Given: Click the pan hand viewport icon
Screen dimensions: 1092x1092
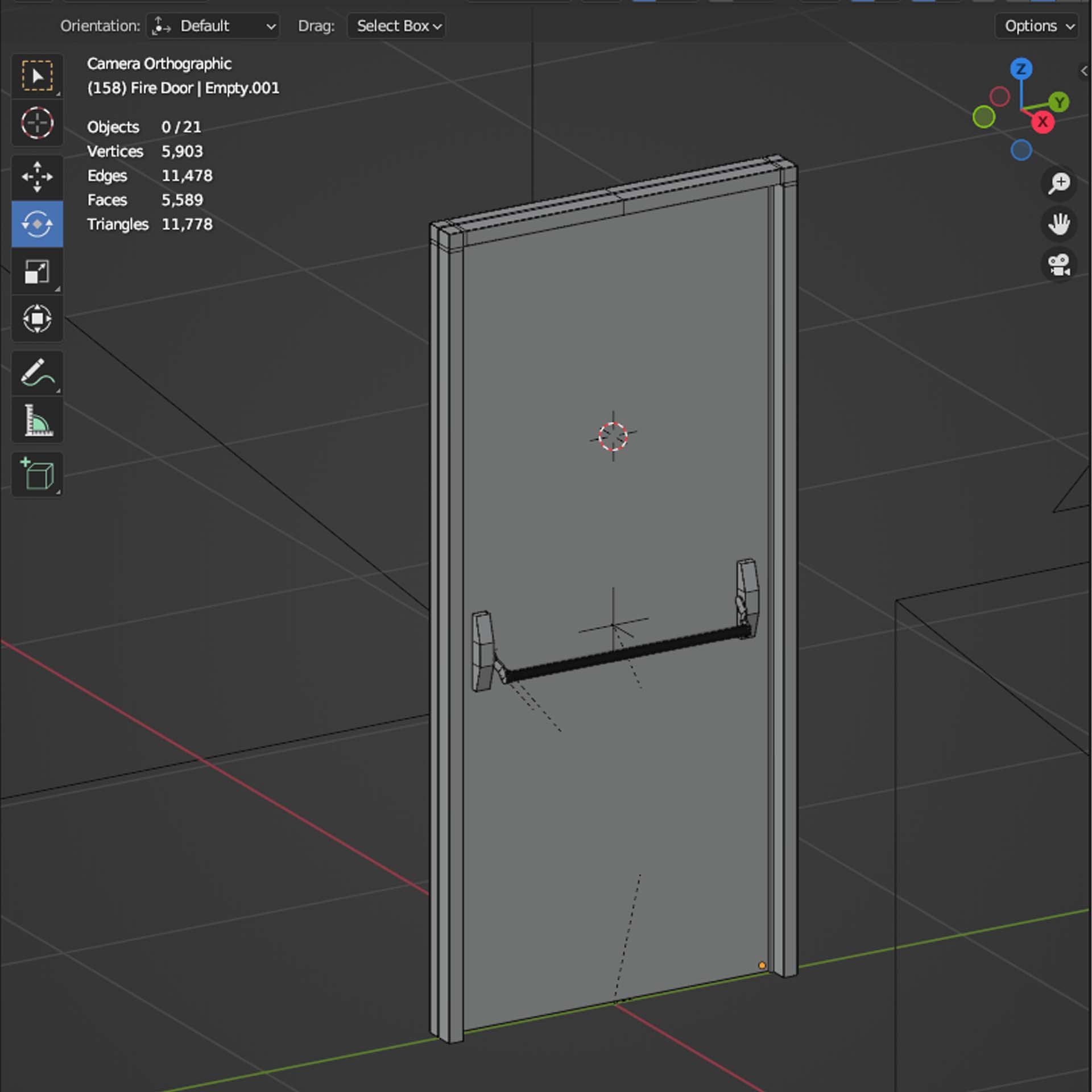Looking at the screenshot, I should (1059, 224).
